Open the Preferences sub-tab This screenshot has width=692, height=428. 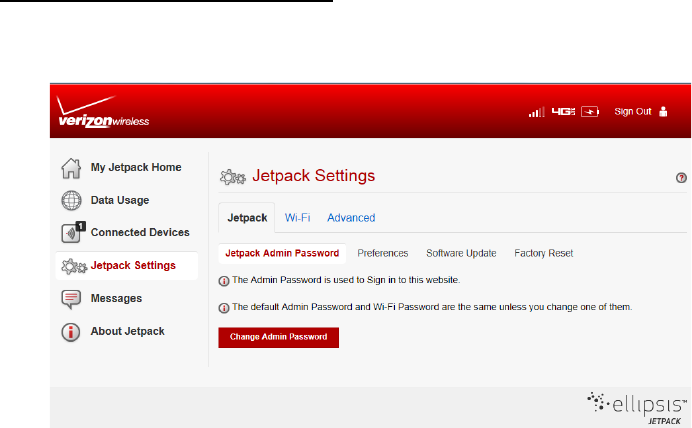tap(383, 253)
